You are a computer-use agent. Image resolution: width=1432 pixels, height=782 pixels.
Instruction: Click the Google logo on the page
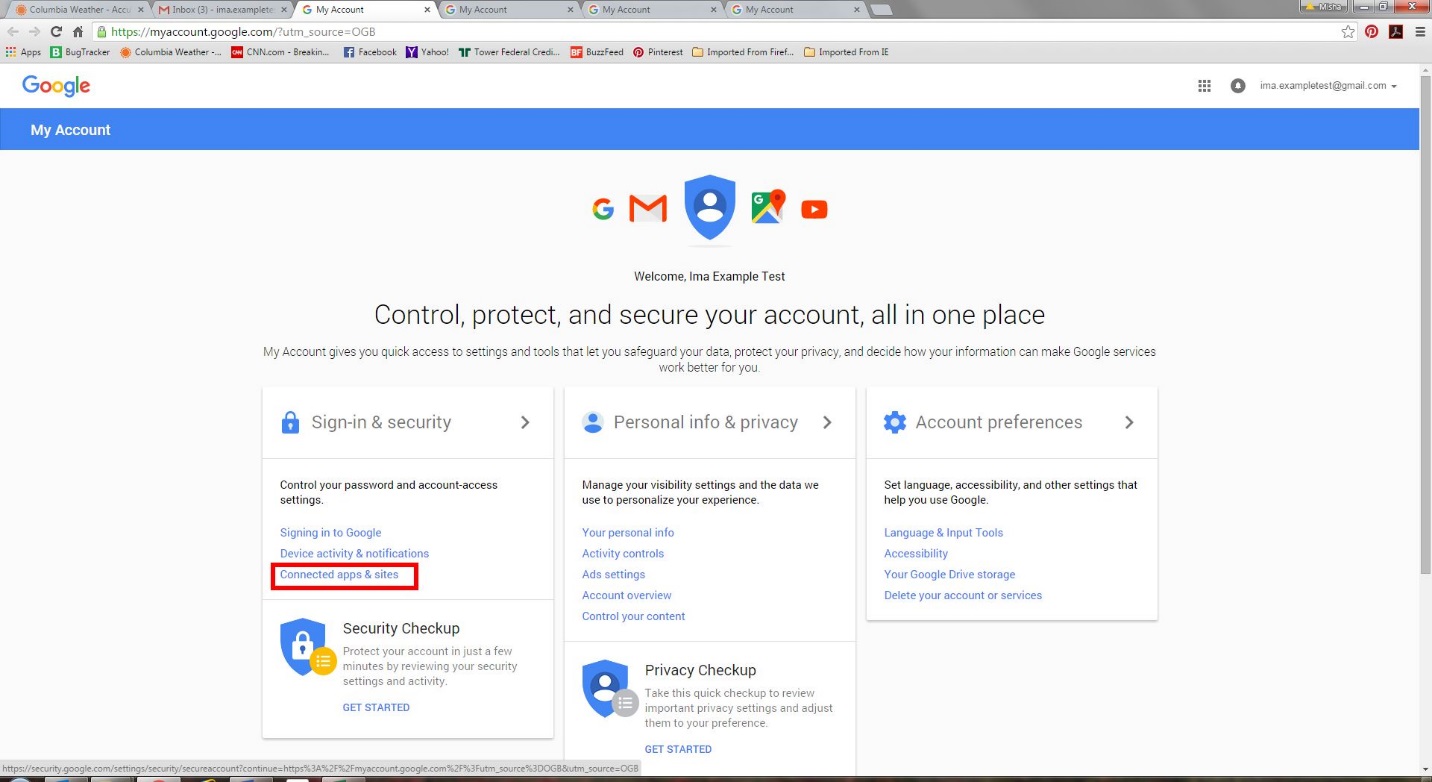tap(56, 86)
